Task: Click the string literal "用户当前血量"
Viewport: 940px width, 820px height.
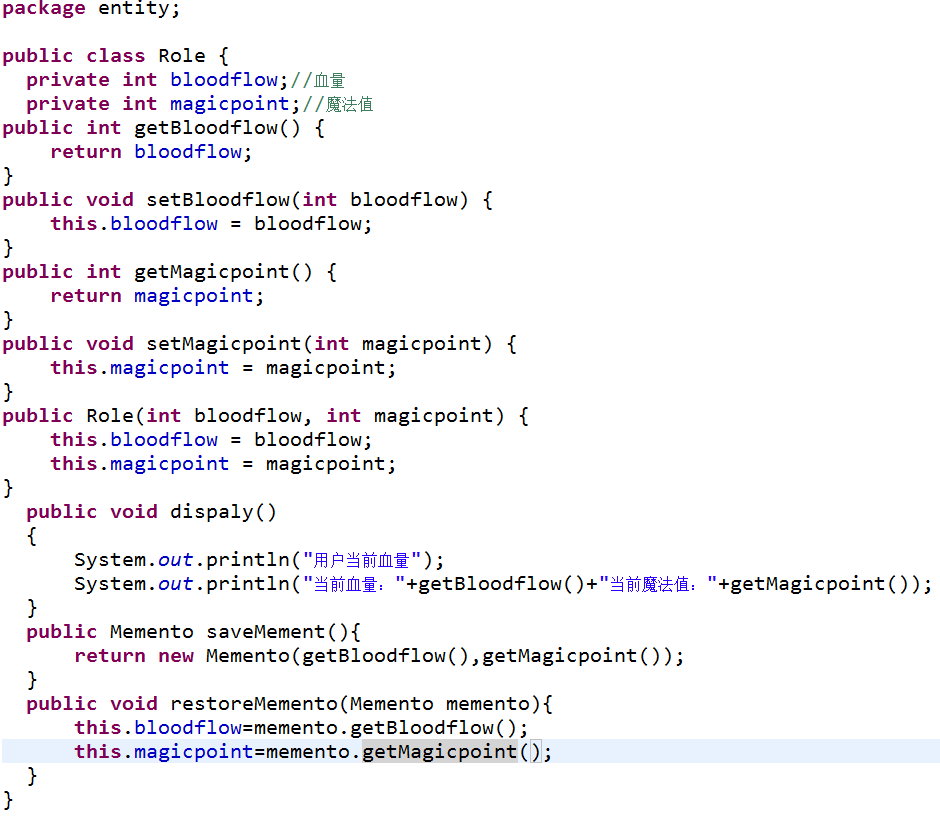Action: (x=361, y=560)
